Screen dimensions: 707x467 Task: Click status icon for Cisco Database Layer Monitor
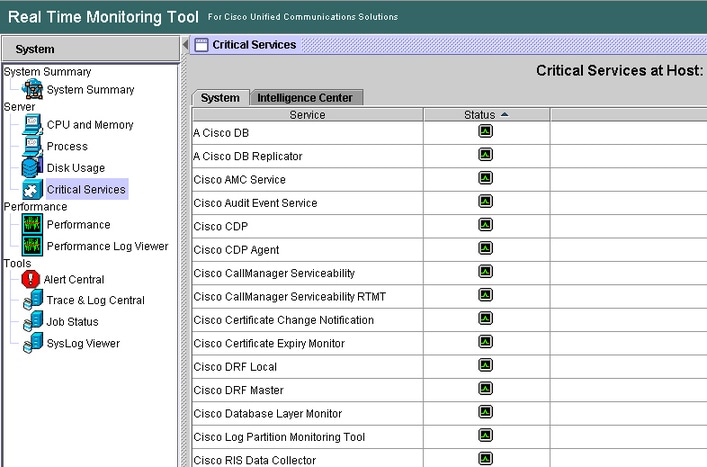486,412
